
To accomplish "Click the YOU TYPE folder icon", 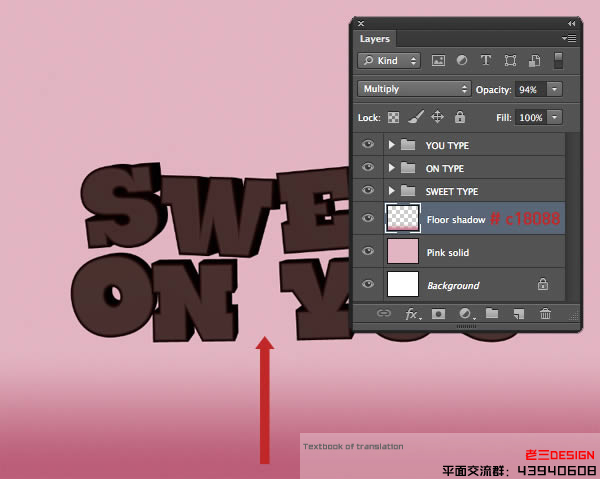I will coord(408,145).
